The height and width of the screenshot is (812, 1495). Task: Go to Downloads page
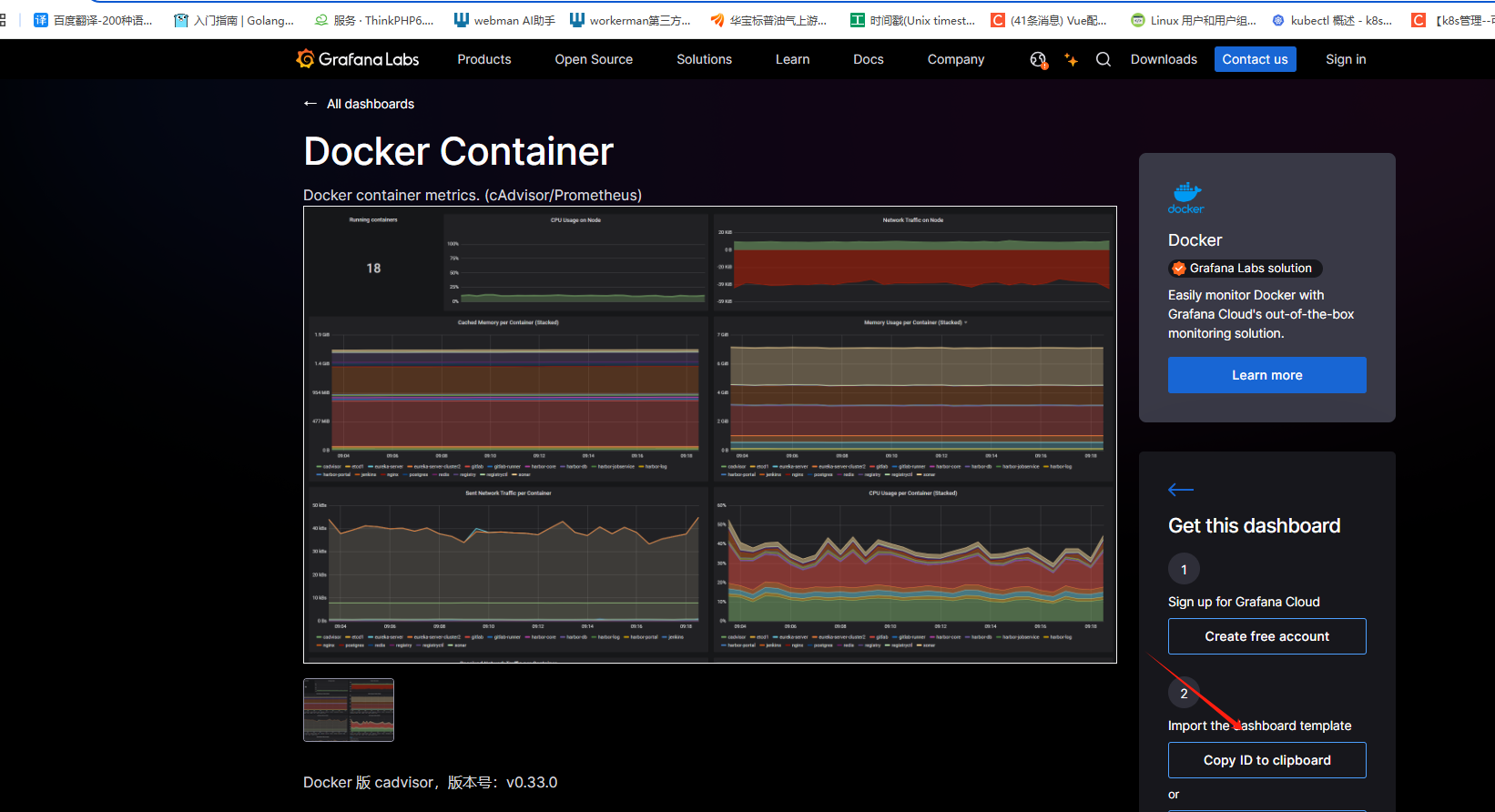point(1164,59)
